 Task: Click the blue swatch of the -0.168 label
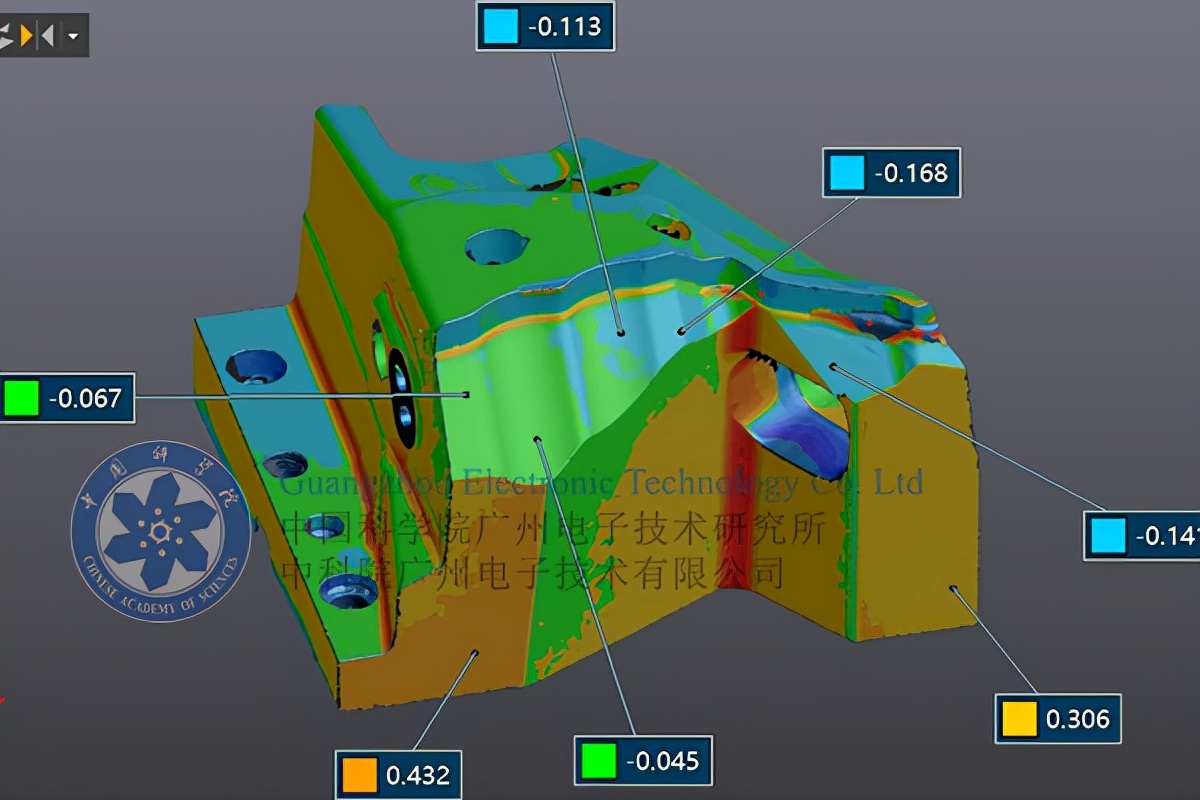[846, 174]
